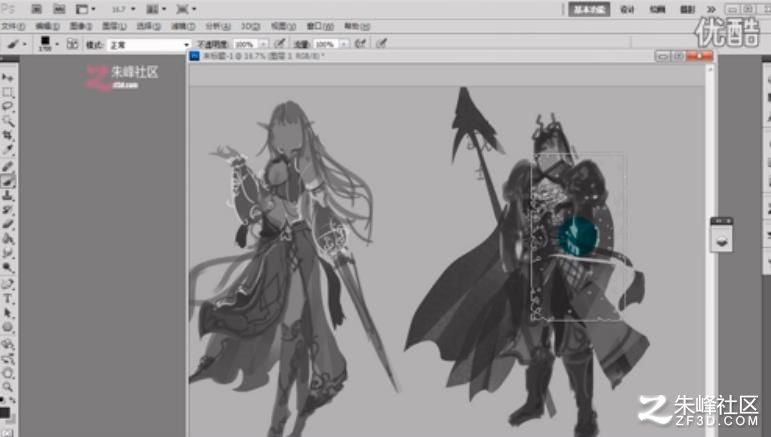This screenshot has width=771, height=437.
Task: Switch to 摄影 (Photography) workspace
Action: [687, 9]
